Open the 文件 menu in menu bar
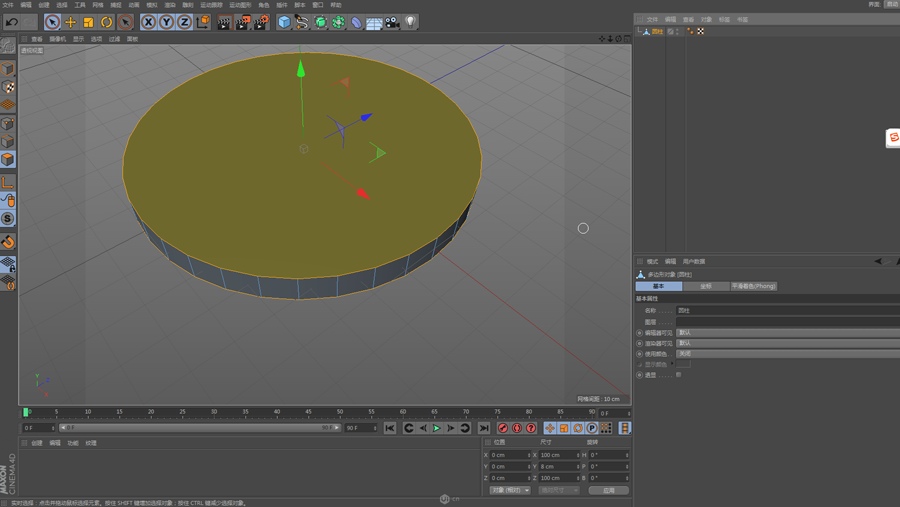This screenshot has height=507, width=900. tap(8, 5)
